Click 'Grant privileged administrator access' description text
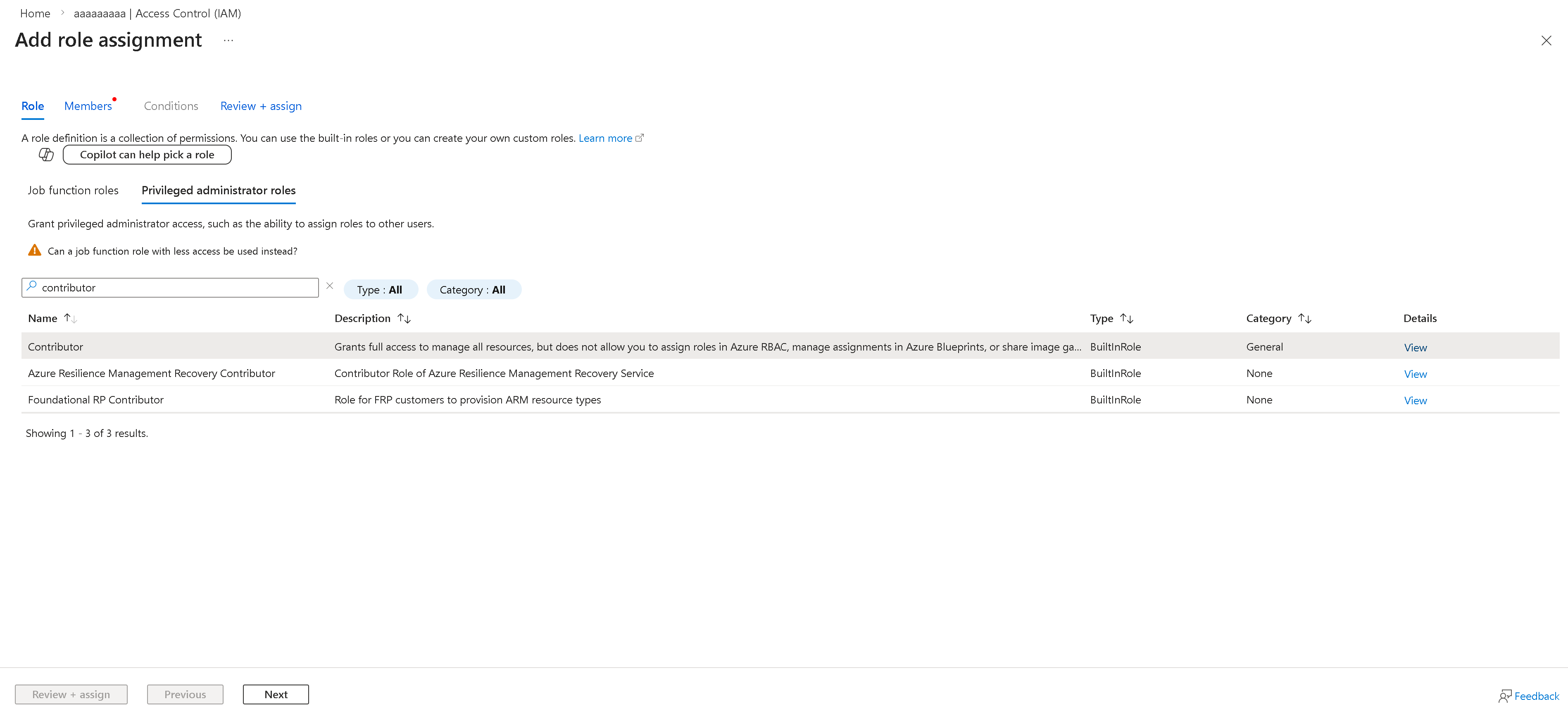This screenshot has width=1568, height=711. coord(231,223)
